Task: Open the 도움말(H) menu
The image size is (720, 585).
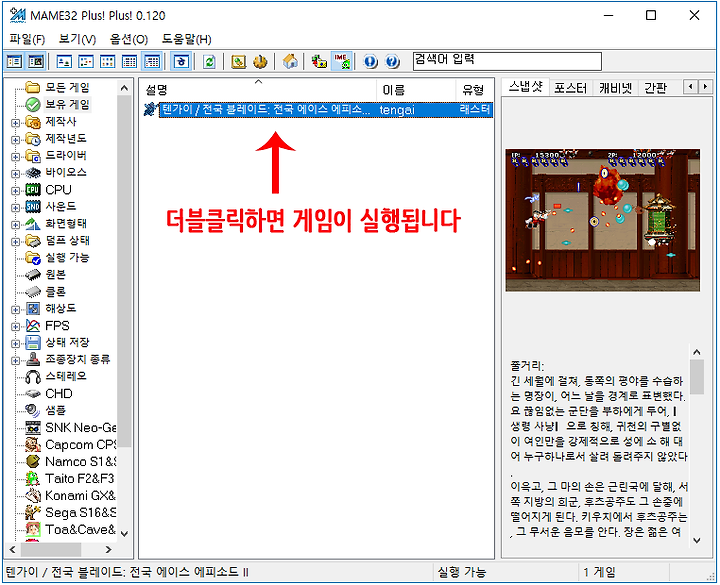Action: (186, 39)
